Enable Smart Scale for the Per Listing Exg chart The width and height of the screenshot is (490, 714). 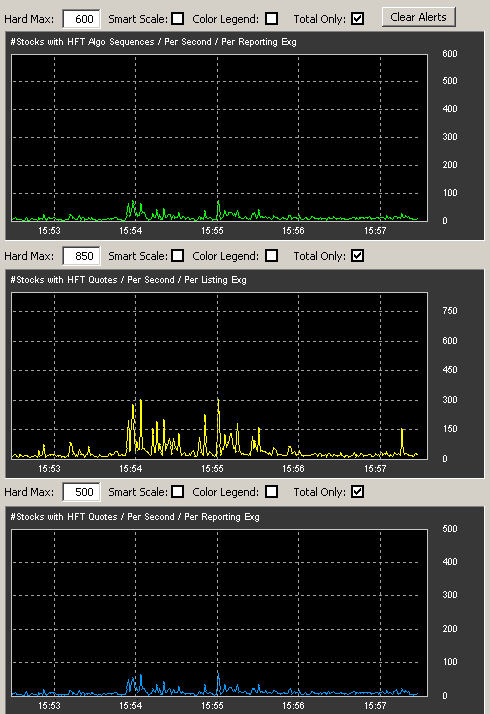pos(178,255)
